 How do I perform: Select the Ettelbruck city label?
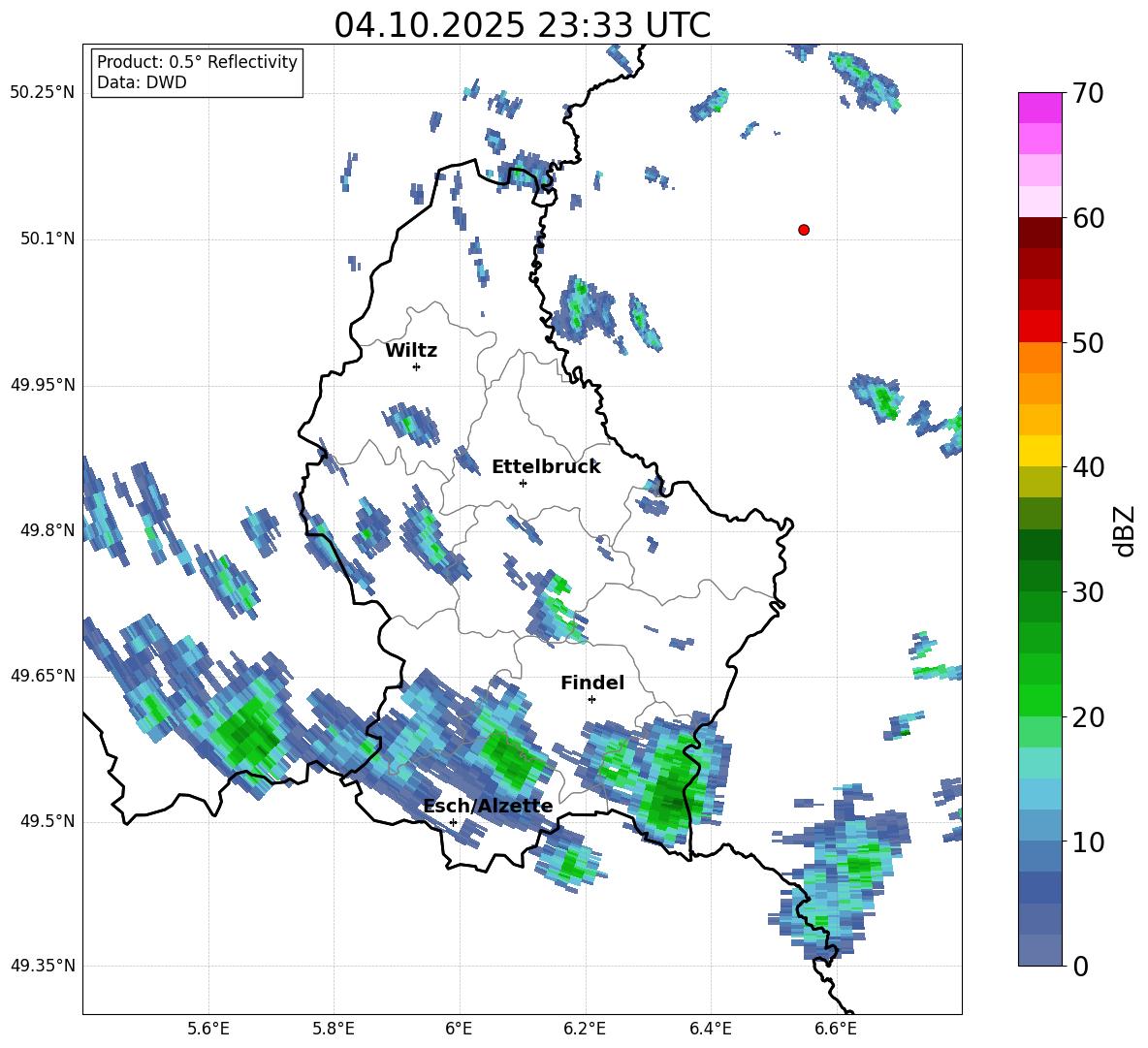click(546, 467)
